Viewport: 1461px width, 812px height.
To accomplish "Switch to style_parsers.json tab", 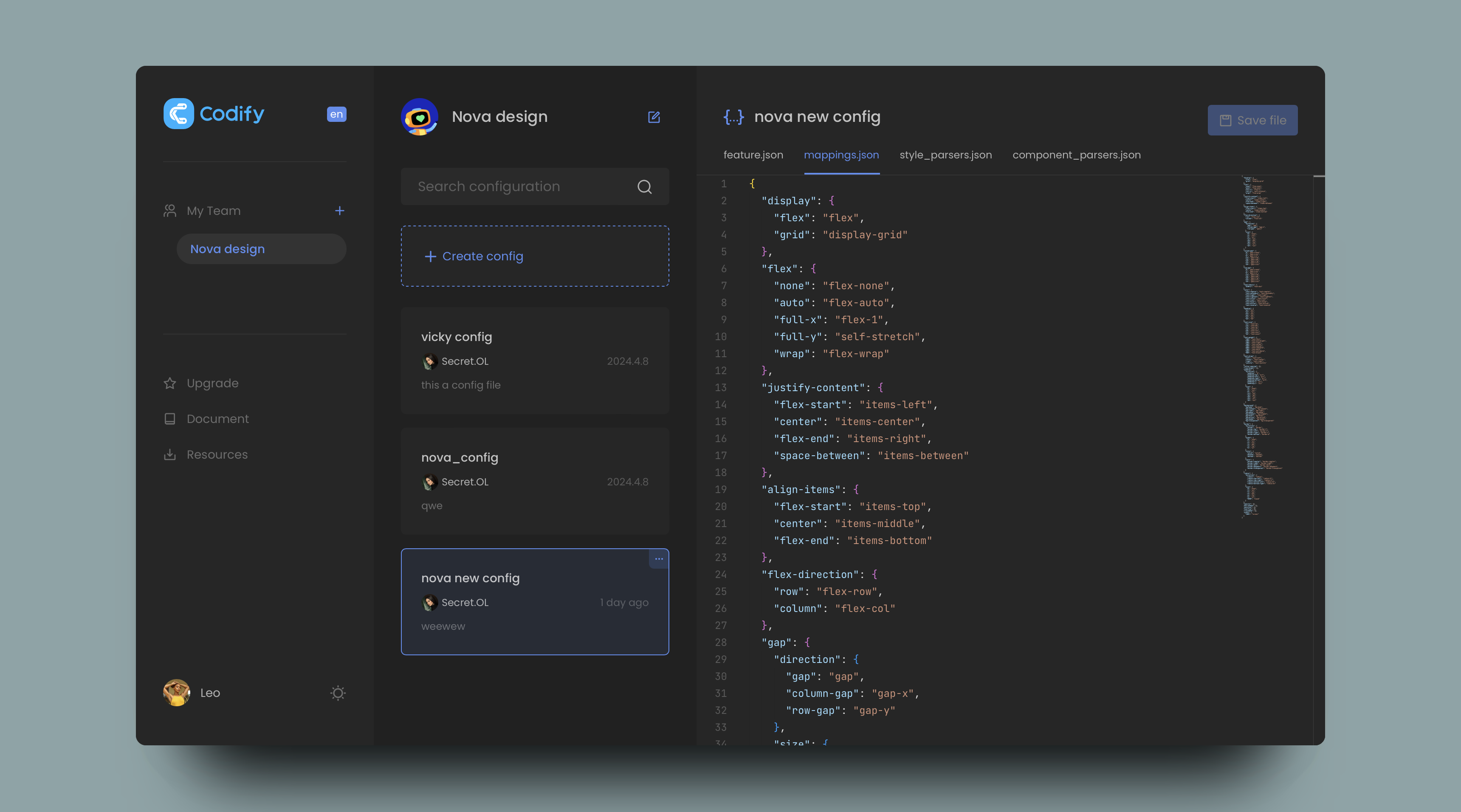I will [x=945, y=155].
